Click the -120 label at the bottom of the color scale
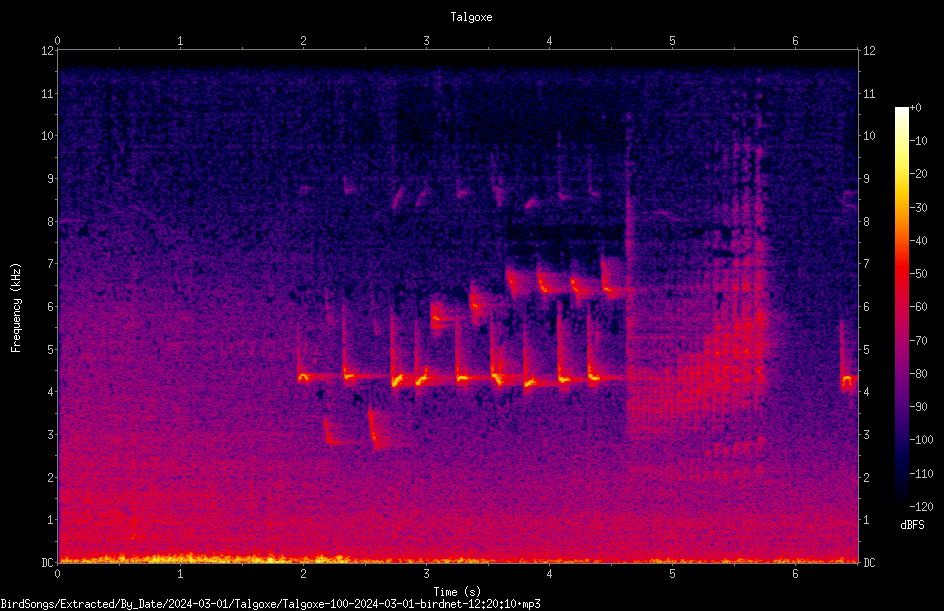 click(921, 507)
